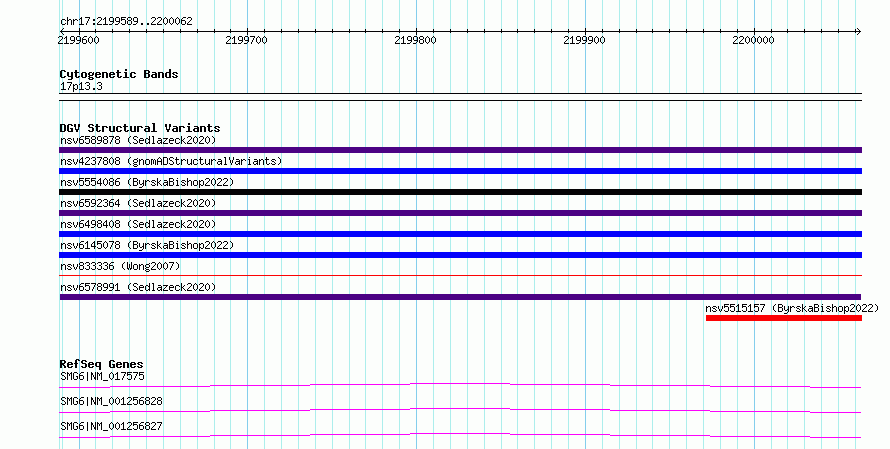This screenshot has height=449, width=890.
Task: Select the thin red line under nsv833336
Action: (x=460, y=276)
